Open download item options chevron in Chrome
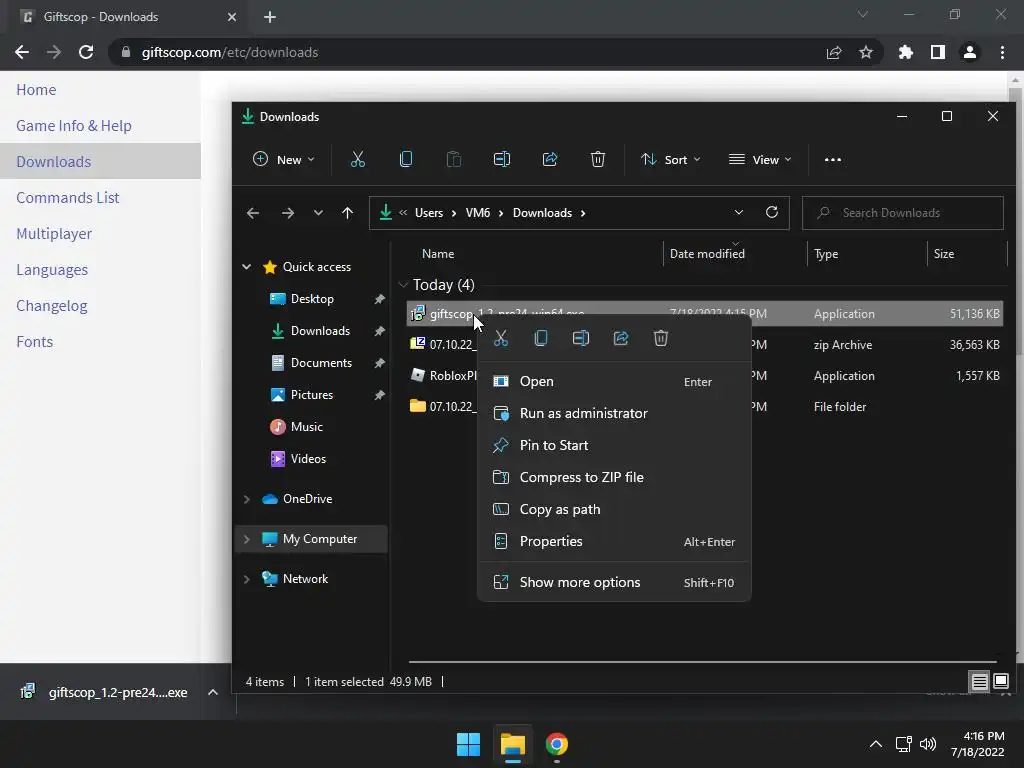 pyautogui.click(x=213, y=692)
